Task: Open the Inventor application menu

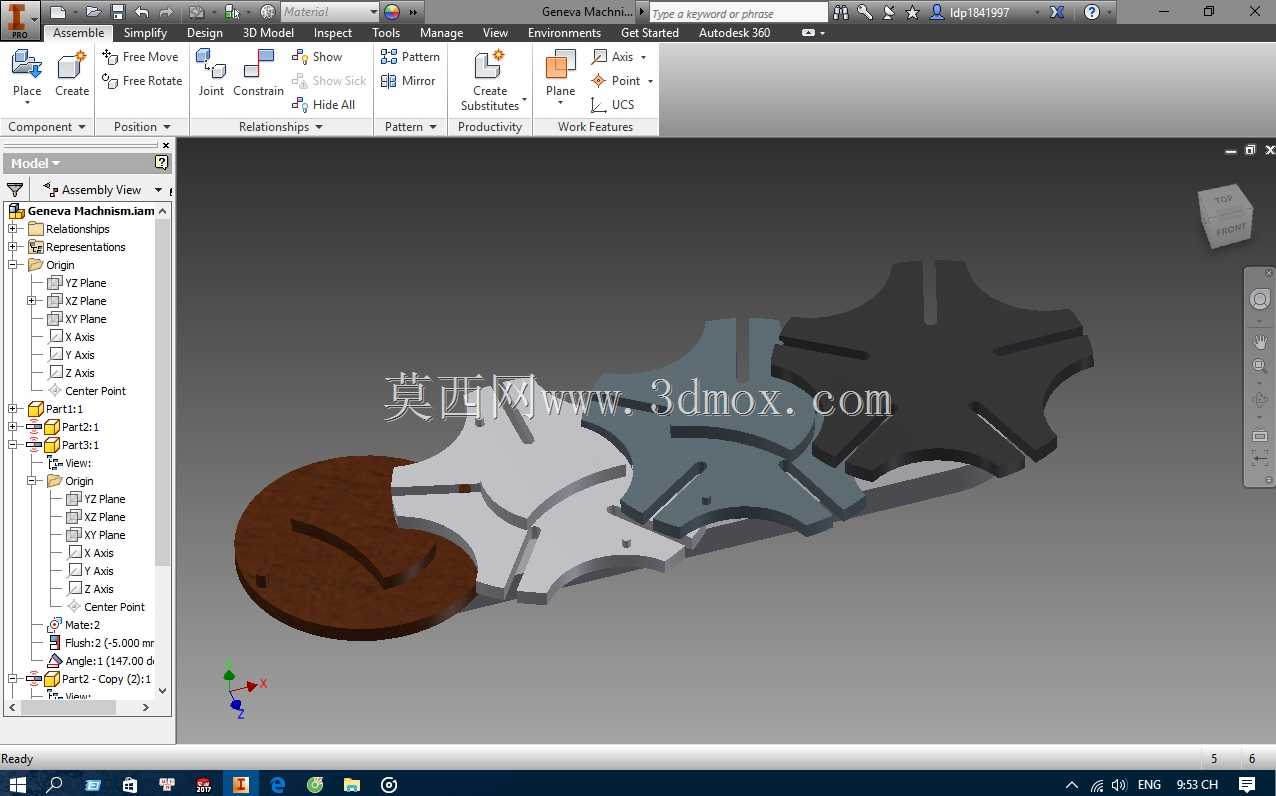Action: click(x=20, y=18)
